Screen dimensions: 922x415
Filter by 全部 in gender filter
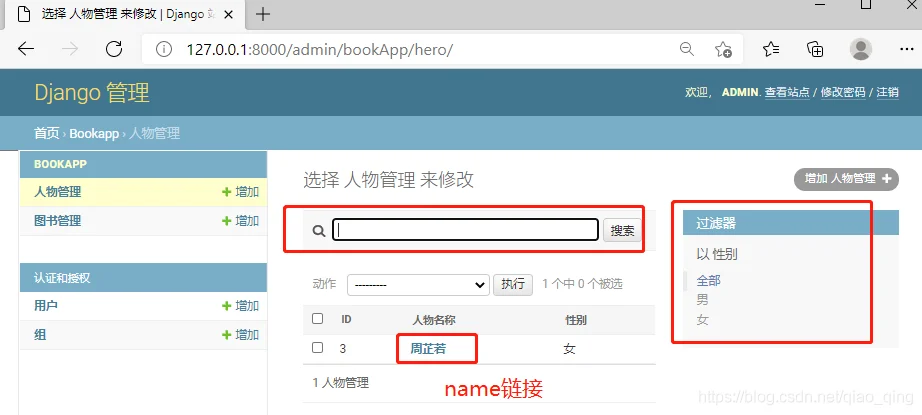coord(709,281)
